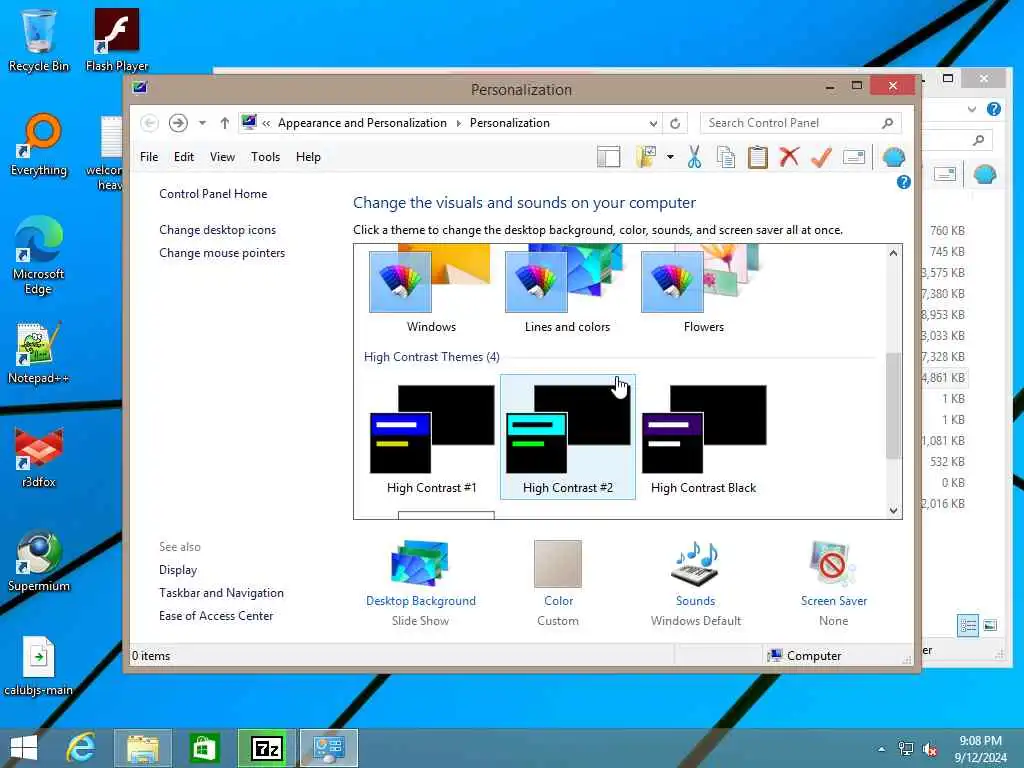This screenshot has height=768, width=1024.
Task: Open Ease of Access Center link
Action: [216, 616]
